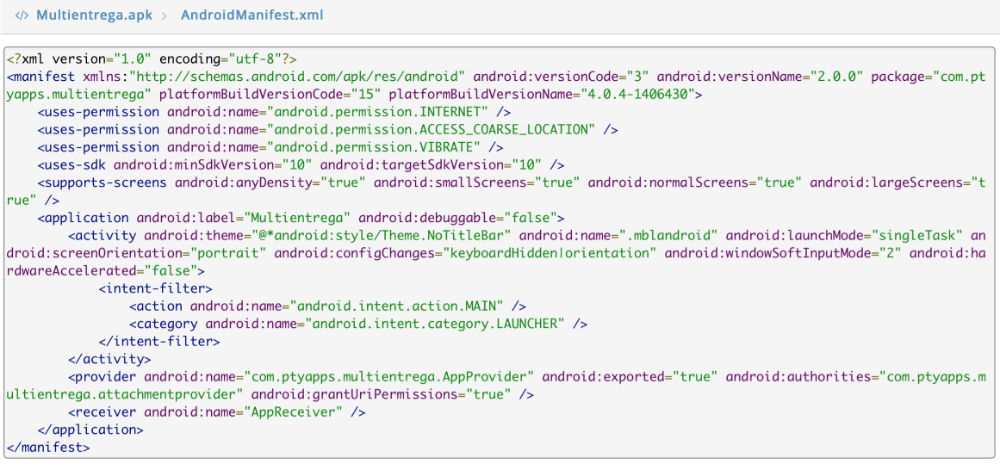1000x464 pixels.
Task: Click the breadcrumb chevron separator
Action: pos(160,17)
